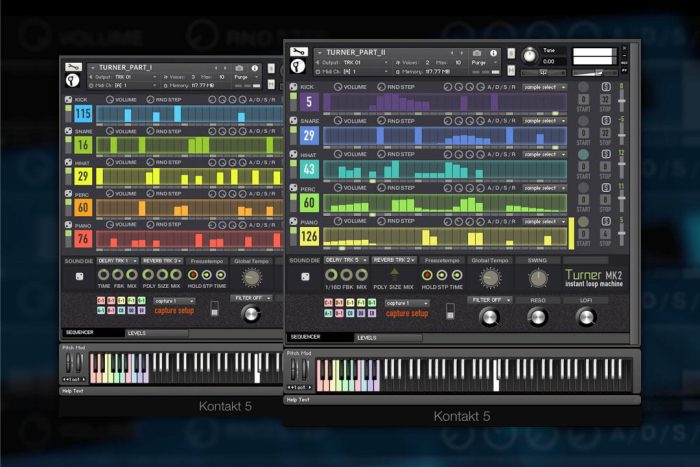
Task: Click capture setup in TURNER_PART_I
Action: click(174, 310)
